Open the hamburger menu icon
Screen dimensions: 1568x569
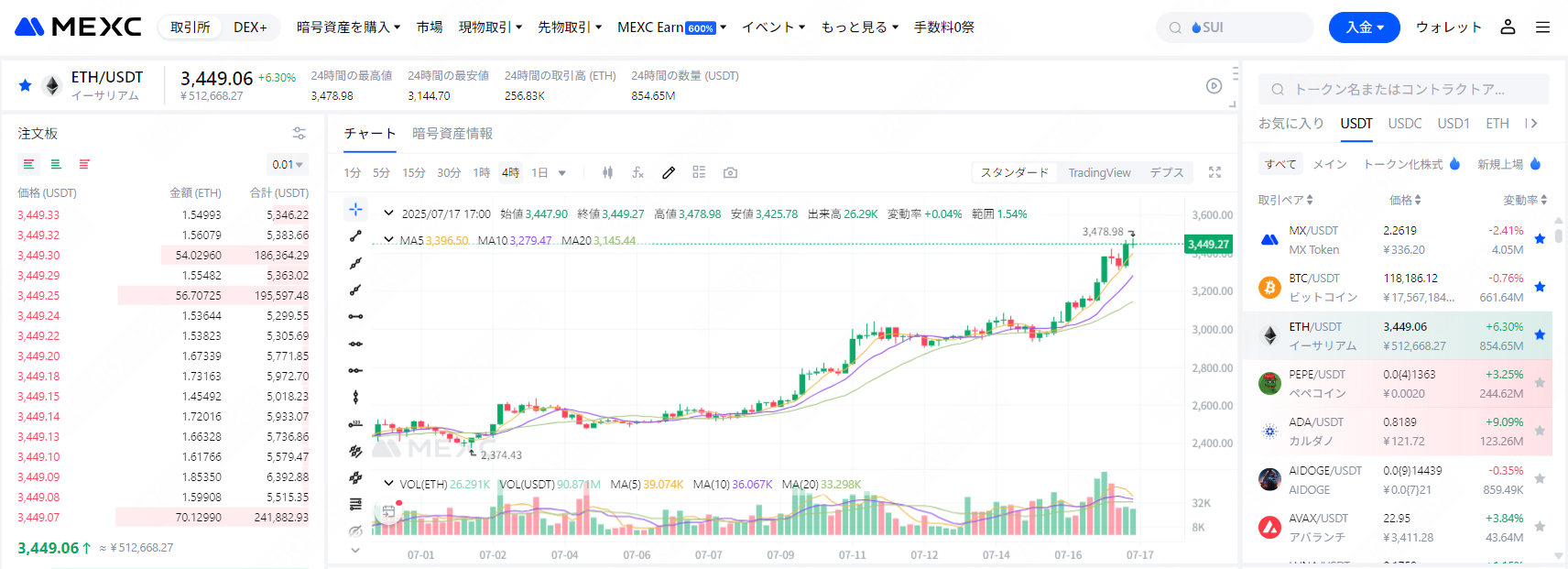1543,27
